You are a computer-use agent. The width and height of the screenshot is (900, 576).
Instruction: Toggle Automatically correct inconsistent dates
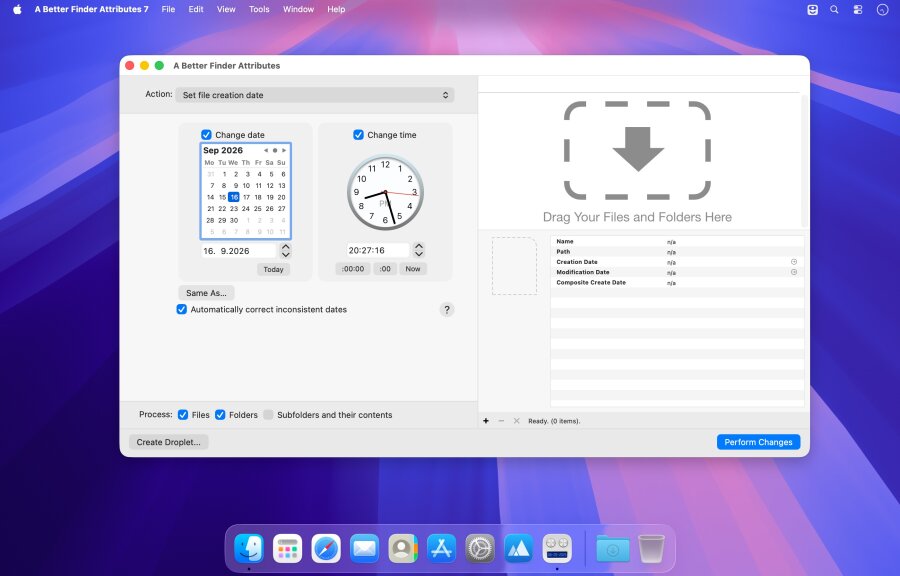coord(181,309)
